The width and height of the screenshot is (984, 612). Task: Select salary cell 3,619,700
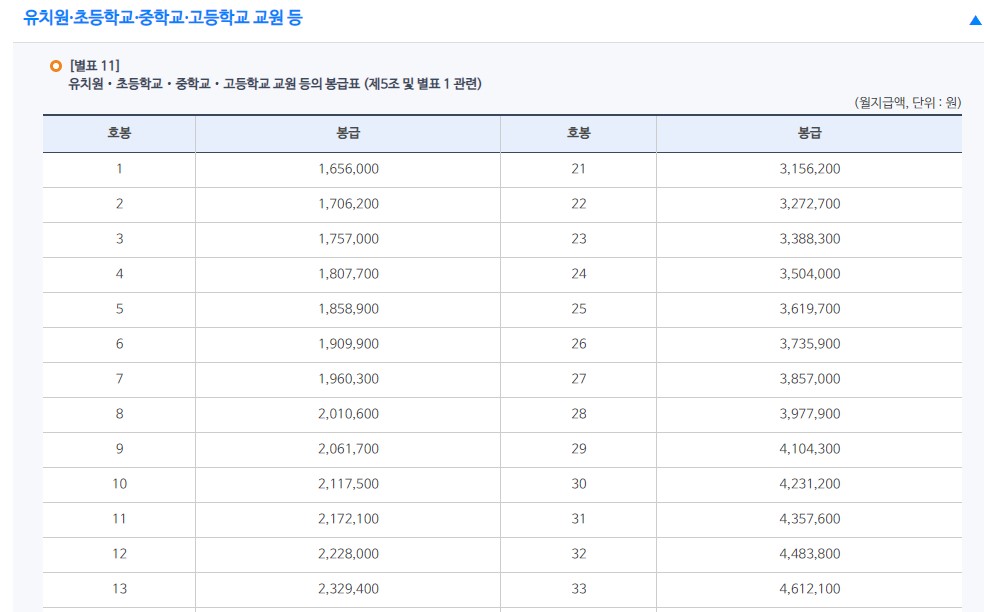click(810, 309)
